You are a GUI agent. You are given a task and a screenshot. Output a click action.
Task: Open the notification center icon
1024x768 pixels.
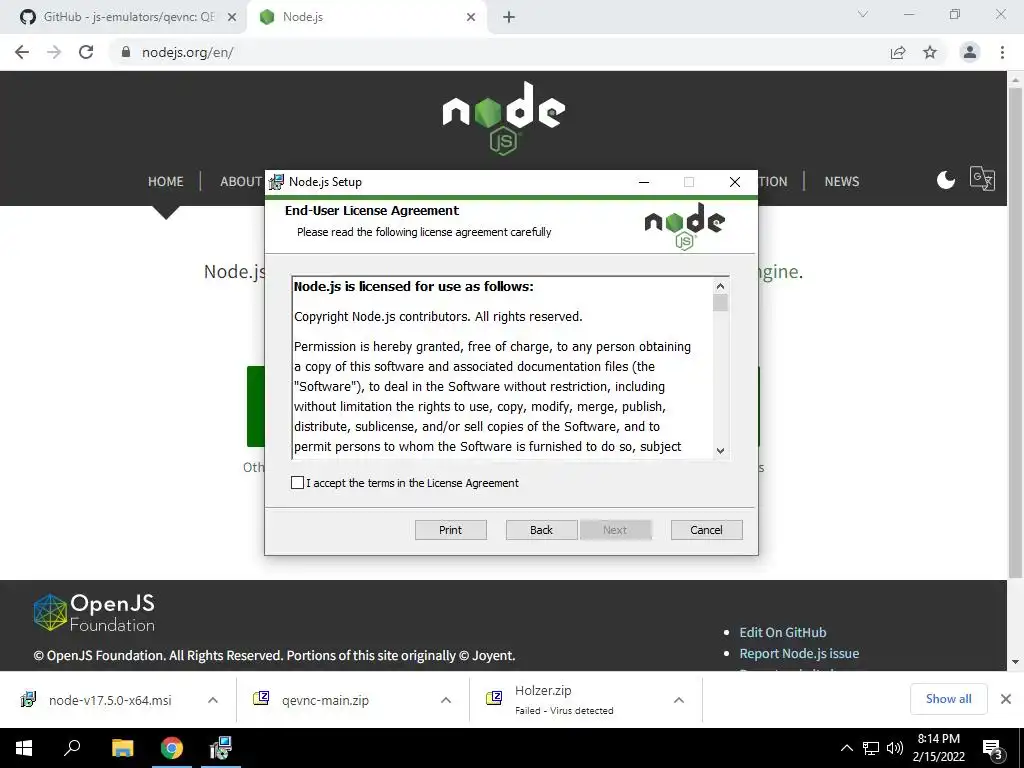click(x=993, y=749)
